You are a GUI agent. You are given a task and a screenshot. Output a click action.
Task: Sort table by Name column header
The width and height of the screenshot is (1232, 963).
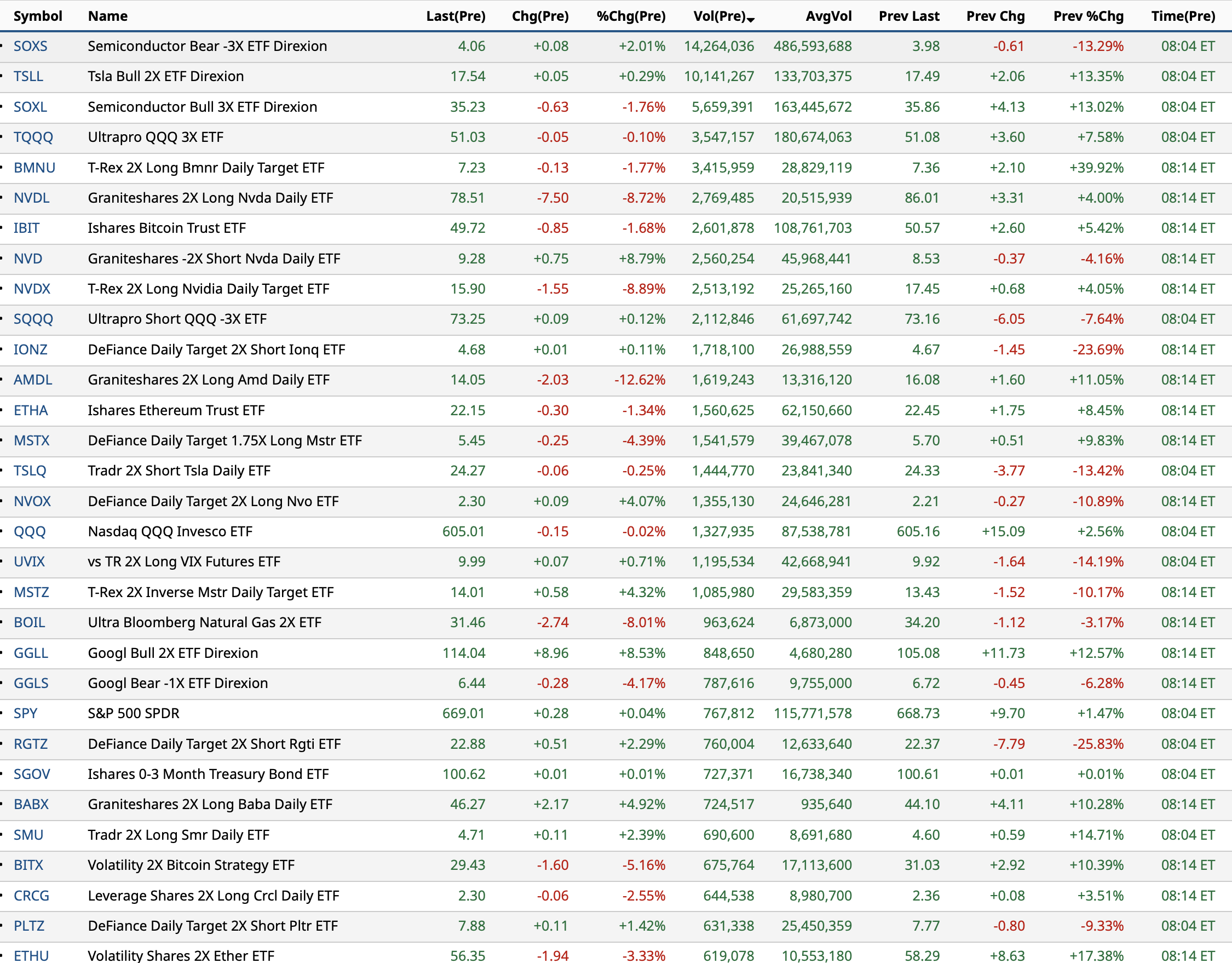point(108,16)
